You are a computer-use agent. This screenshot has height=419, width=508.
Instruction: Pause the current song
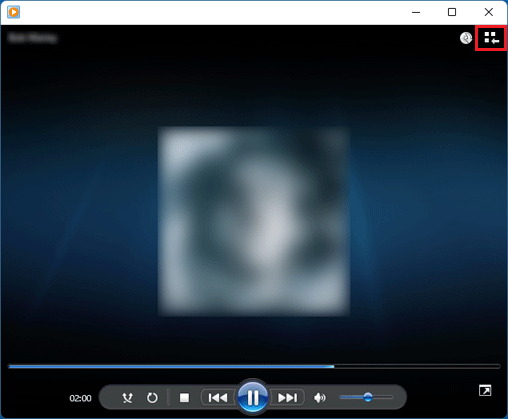pos(253,397)
